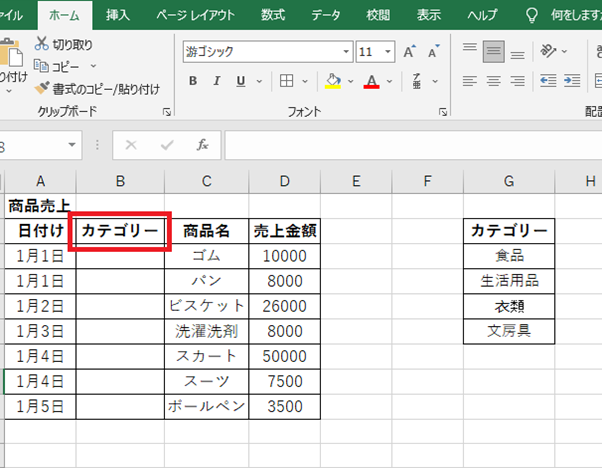Open the Copy options dropdown arrow
This screenshot has width=602, height=468.
click(93, 66)
